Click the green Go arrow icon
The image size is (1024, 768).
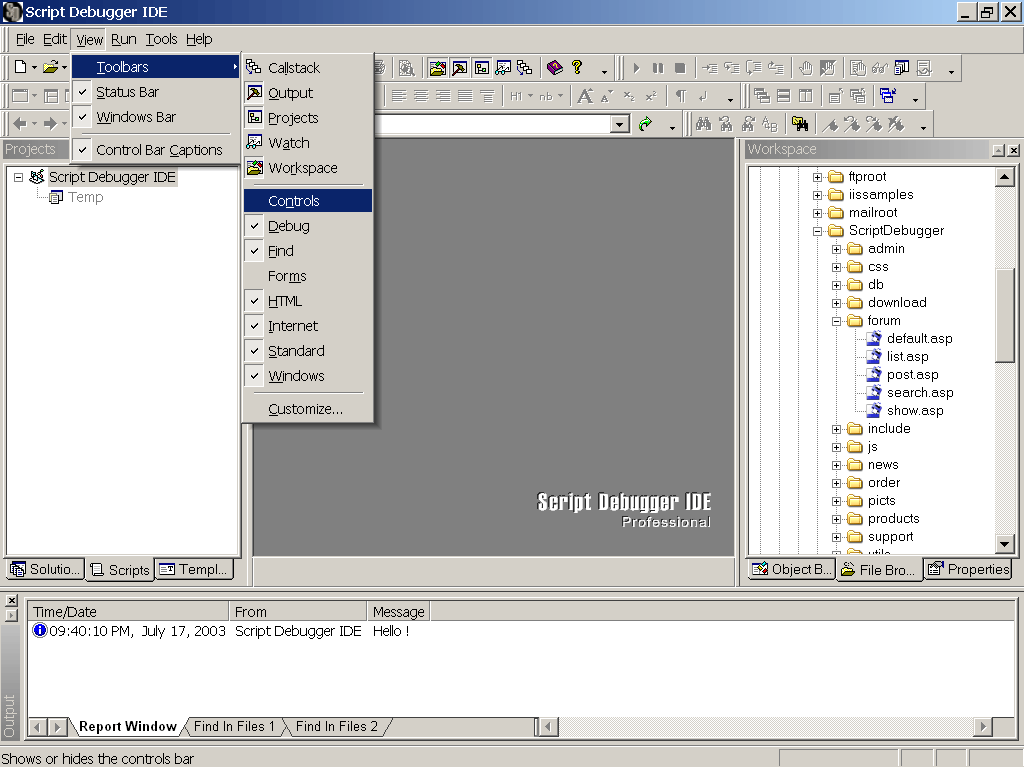(x=645, y=124)
